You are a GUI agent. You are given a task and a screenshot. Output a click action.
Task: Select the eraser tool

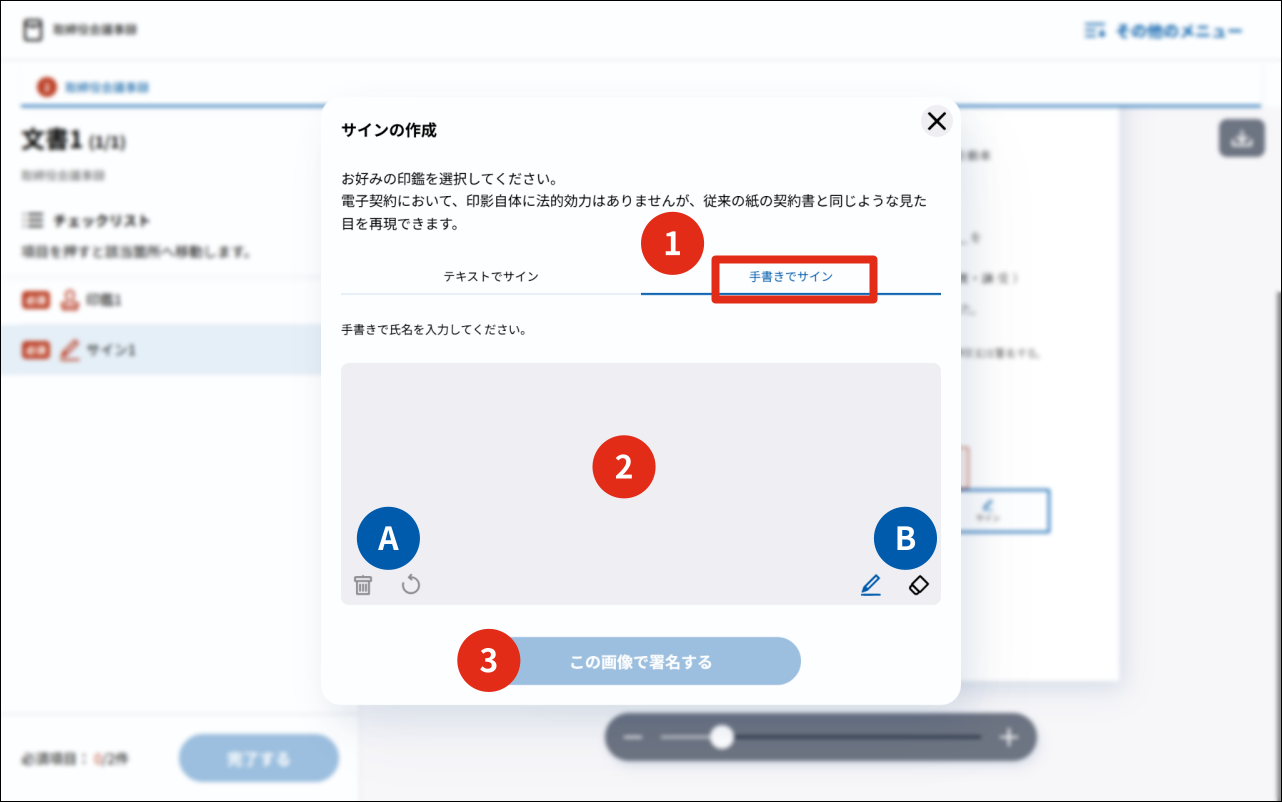pyautogui.click(x=919, y=586)
